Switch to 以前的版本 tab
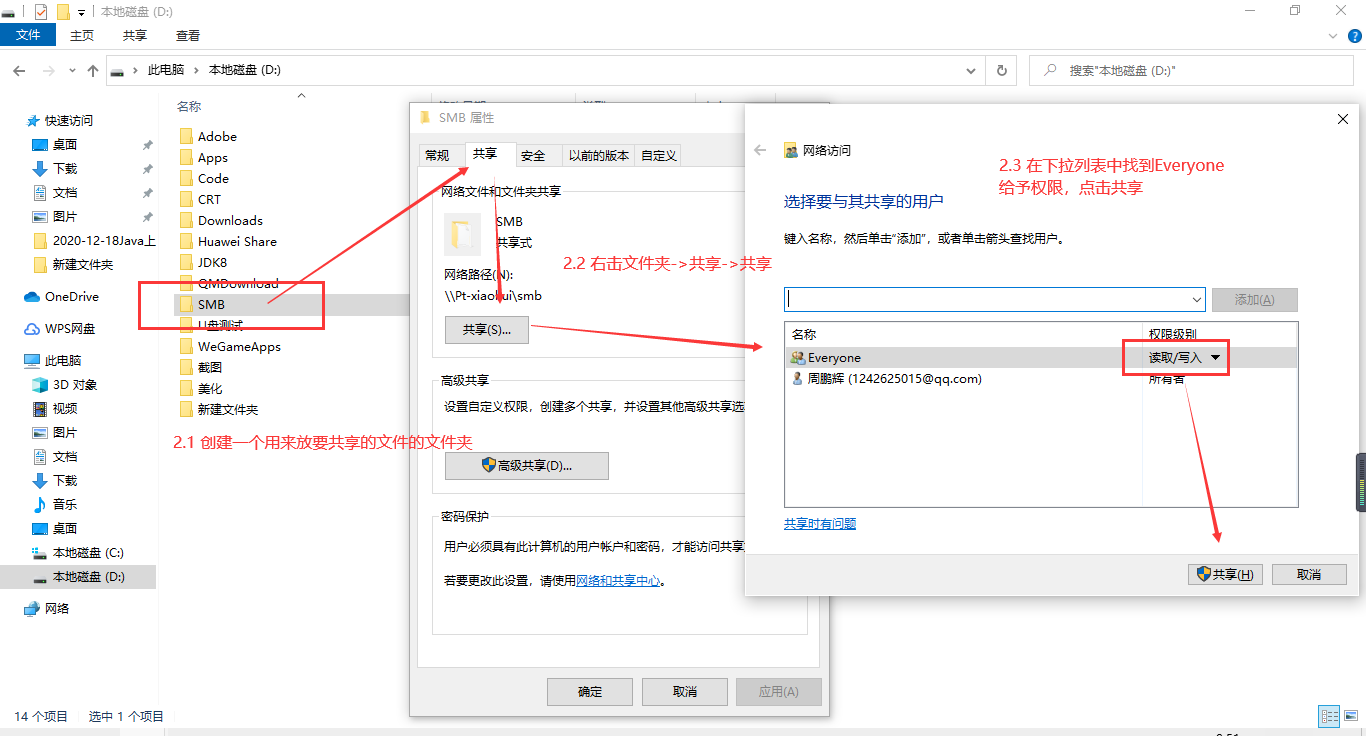This screenshot has width=1366, height=736. pos(599,155)
